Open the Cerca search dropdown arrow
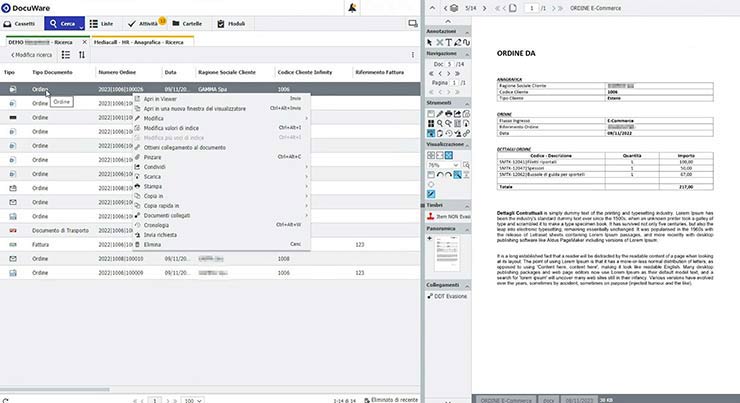Screen dimensions: 740x403 (x=80, y=22)
